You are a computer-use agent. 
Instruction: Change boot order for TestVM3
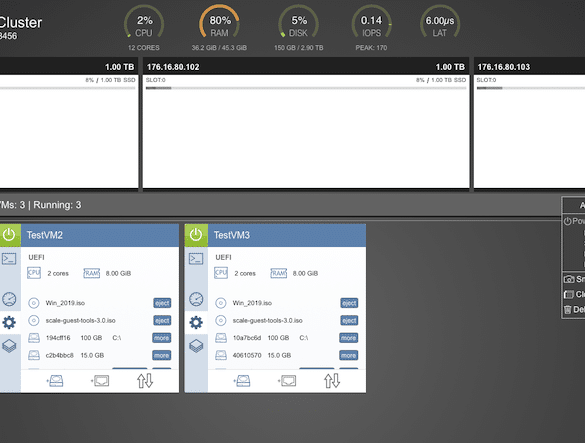pyautogui.click(x=332, y=381)
